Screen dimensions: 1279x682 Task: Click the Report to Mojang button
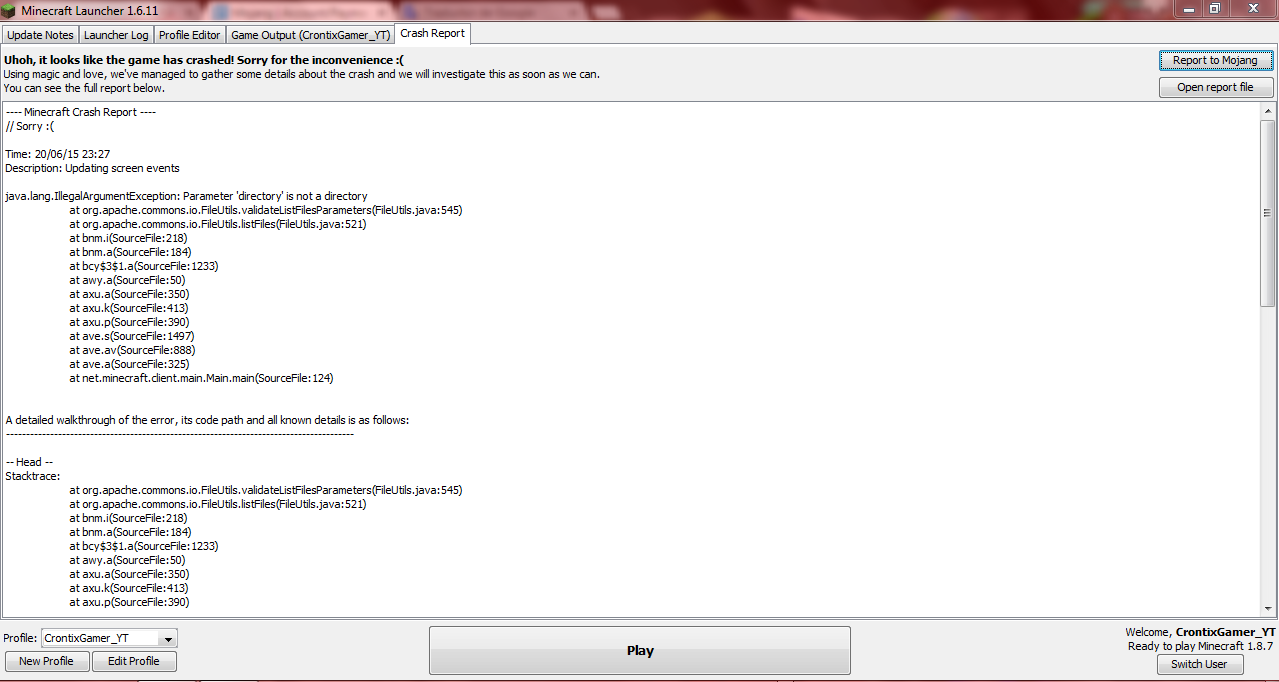1215,60
